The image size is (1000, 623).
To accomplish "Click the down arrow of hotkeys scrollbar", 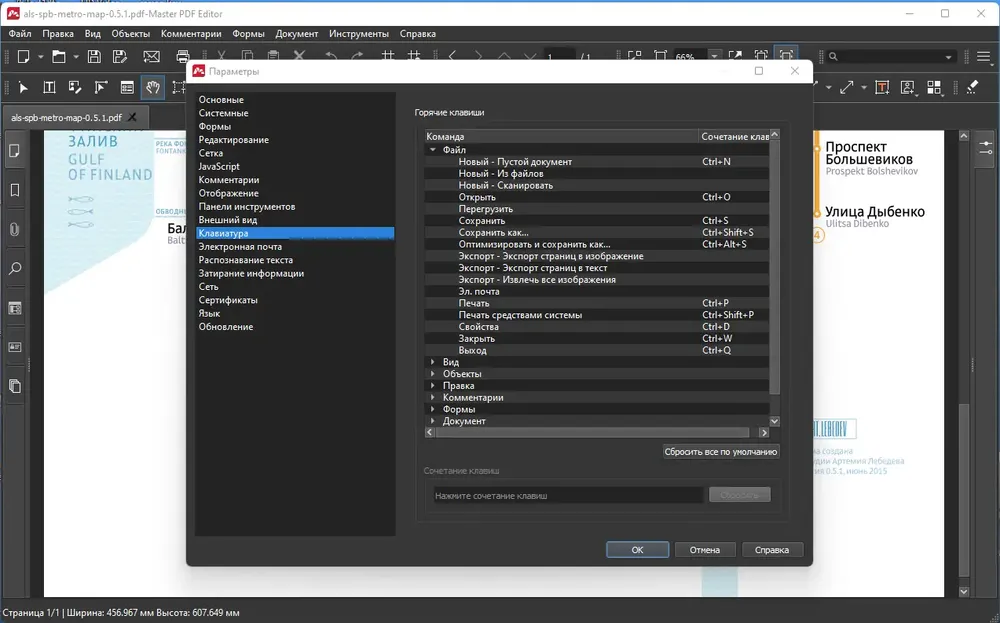I will 774,421.
